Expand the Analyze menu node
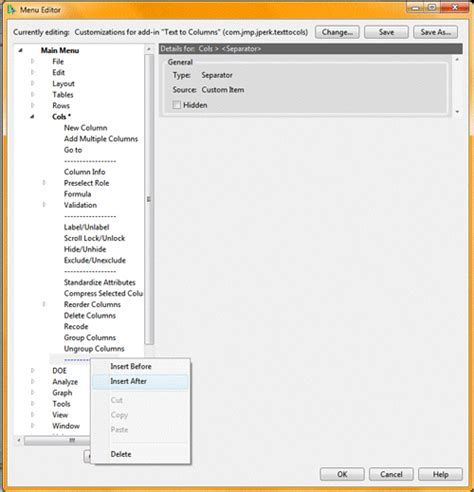474x492 pixels. click(x=32, y=381)
